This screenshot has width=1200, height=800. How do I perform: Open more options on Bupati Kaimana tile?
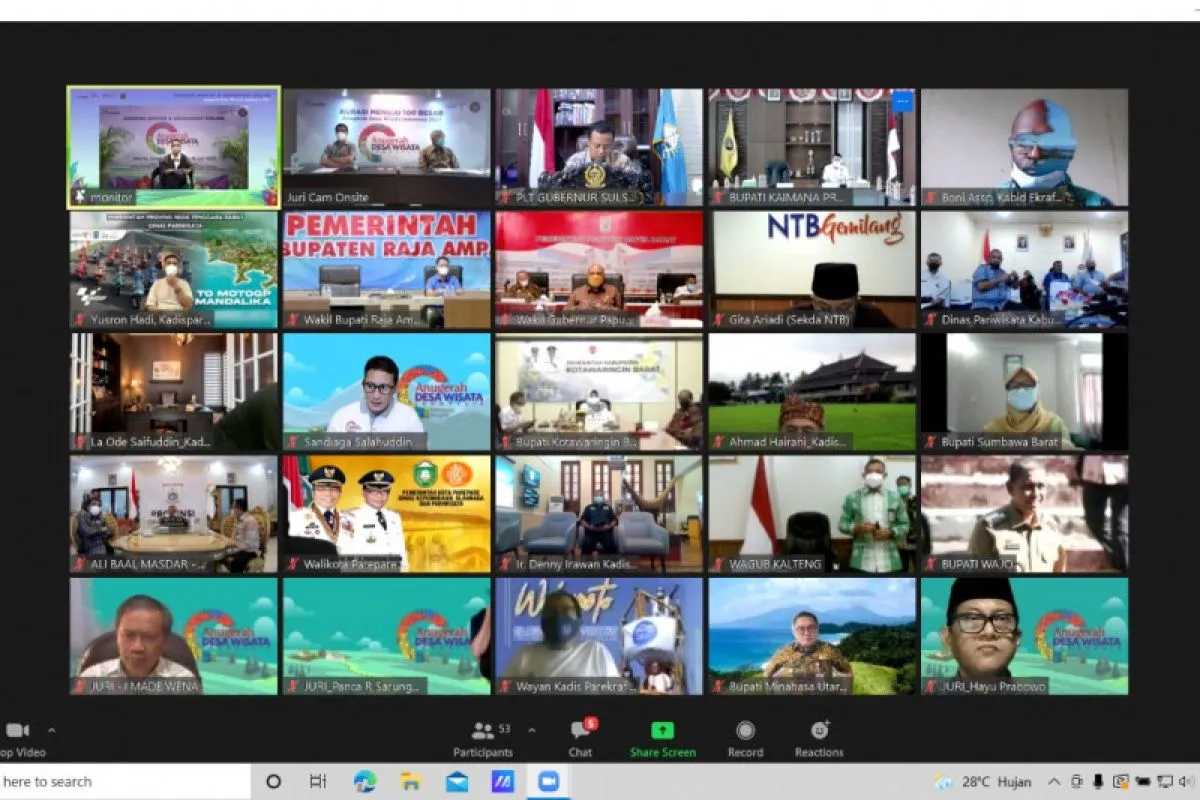pos(902,102)
